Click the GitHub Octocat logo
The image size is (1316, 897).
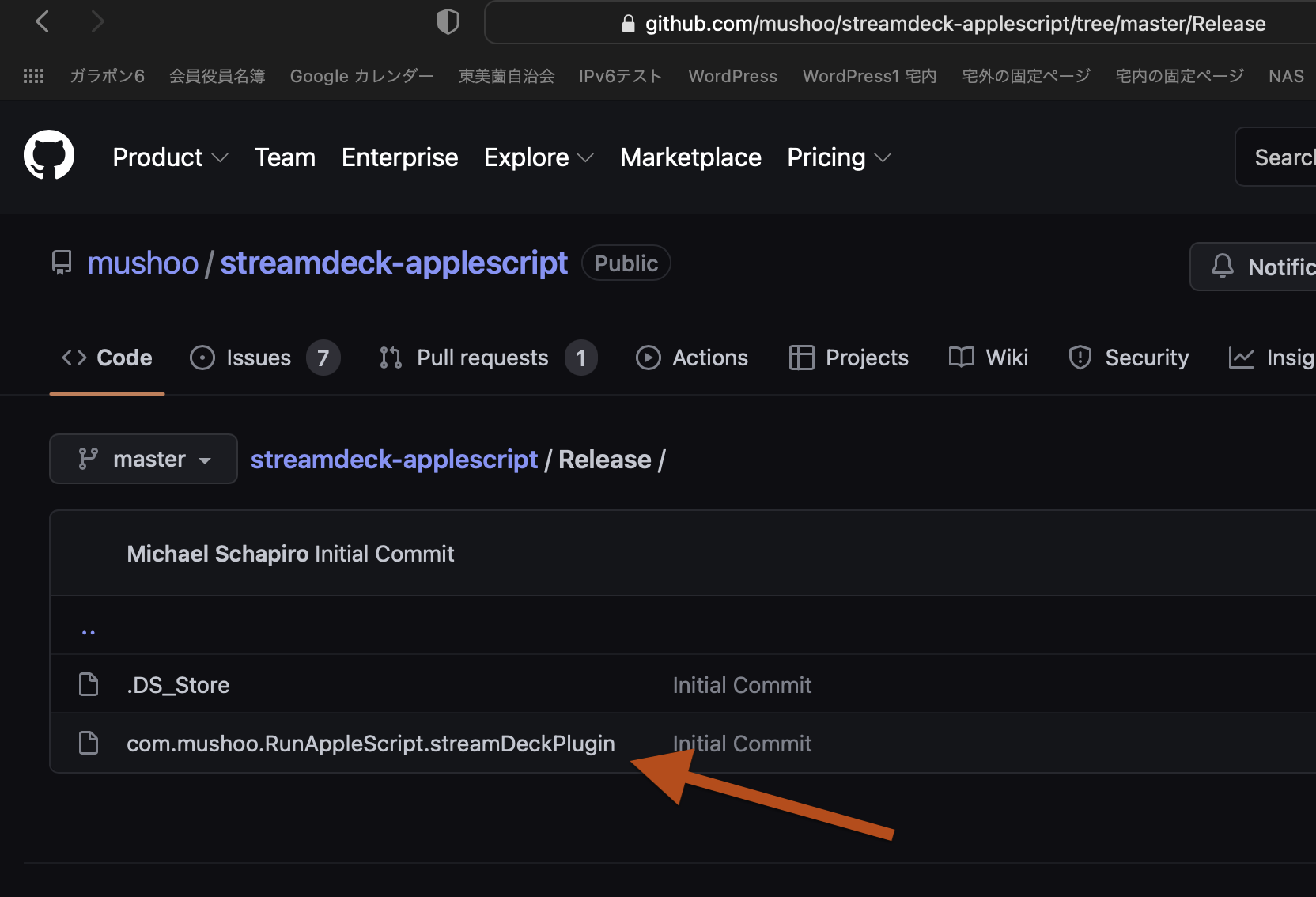tap(49, 156)
